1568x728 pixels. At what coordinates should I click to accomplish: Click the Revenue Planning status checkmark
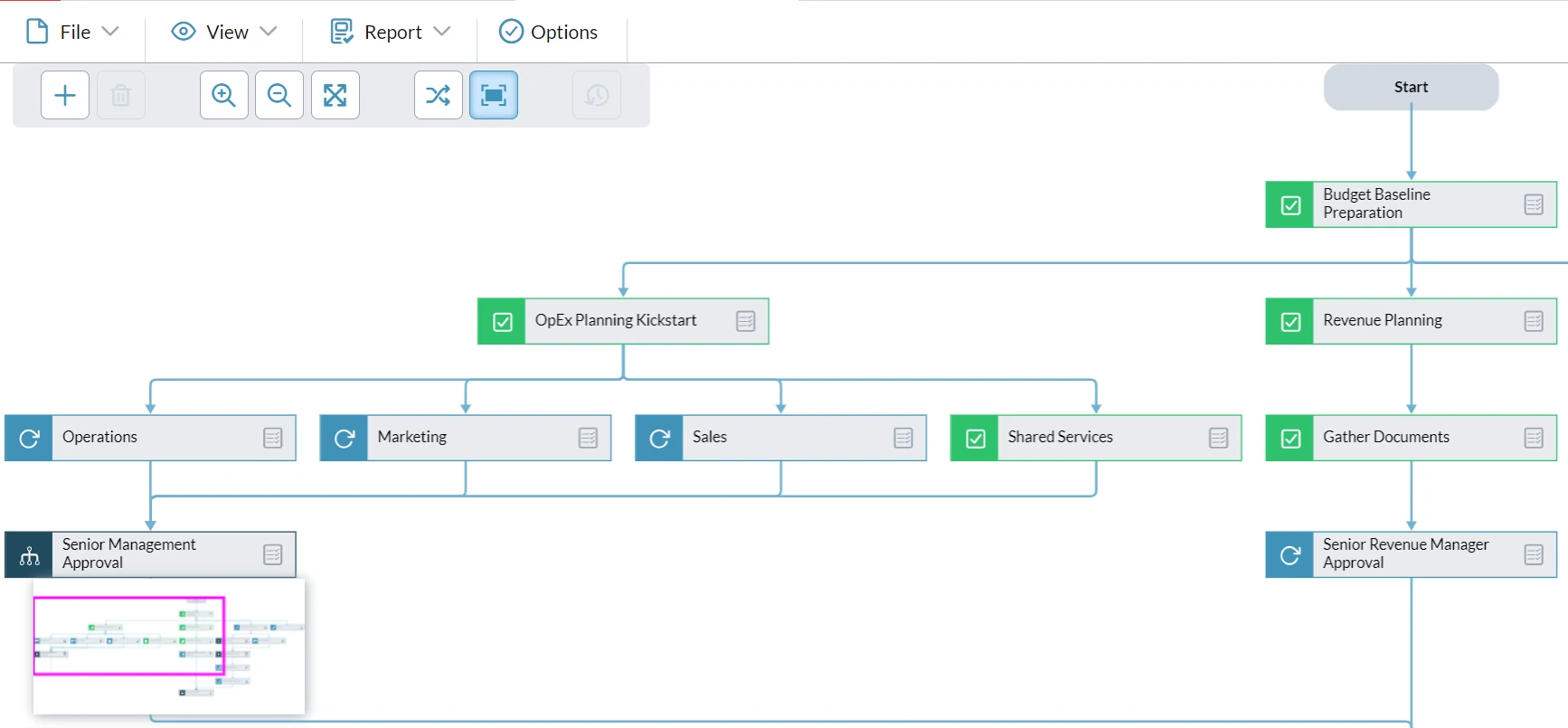tap(1290, 322)
